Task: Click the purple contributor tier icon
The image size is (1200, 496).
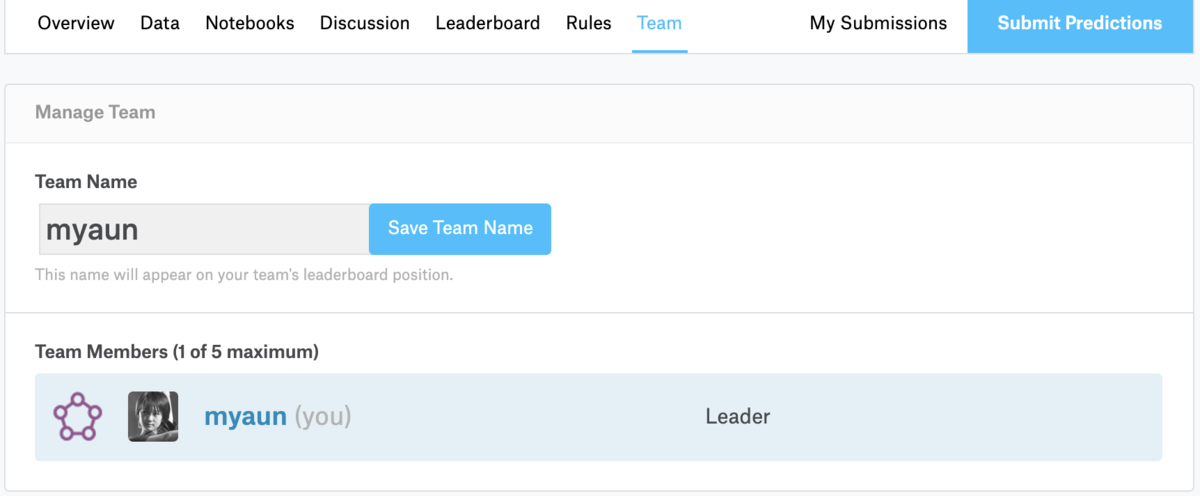Action: [x=77, y=417]
